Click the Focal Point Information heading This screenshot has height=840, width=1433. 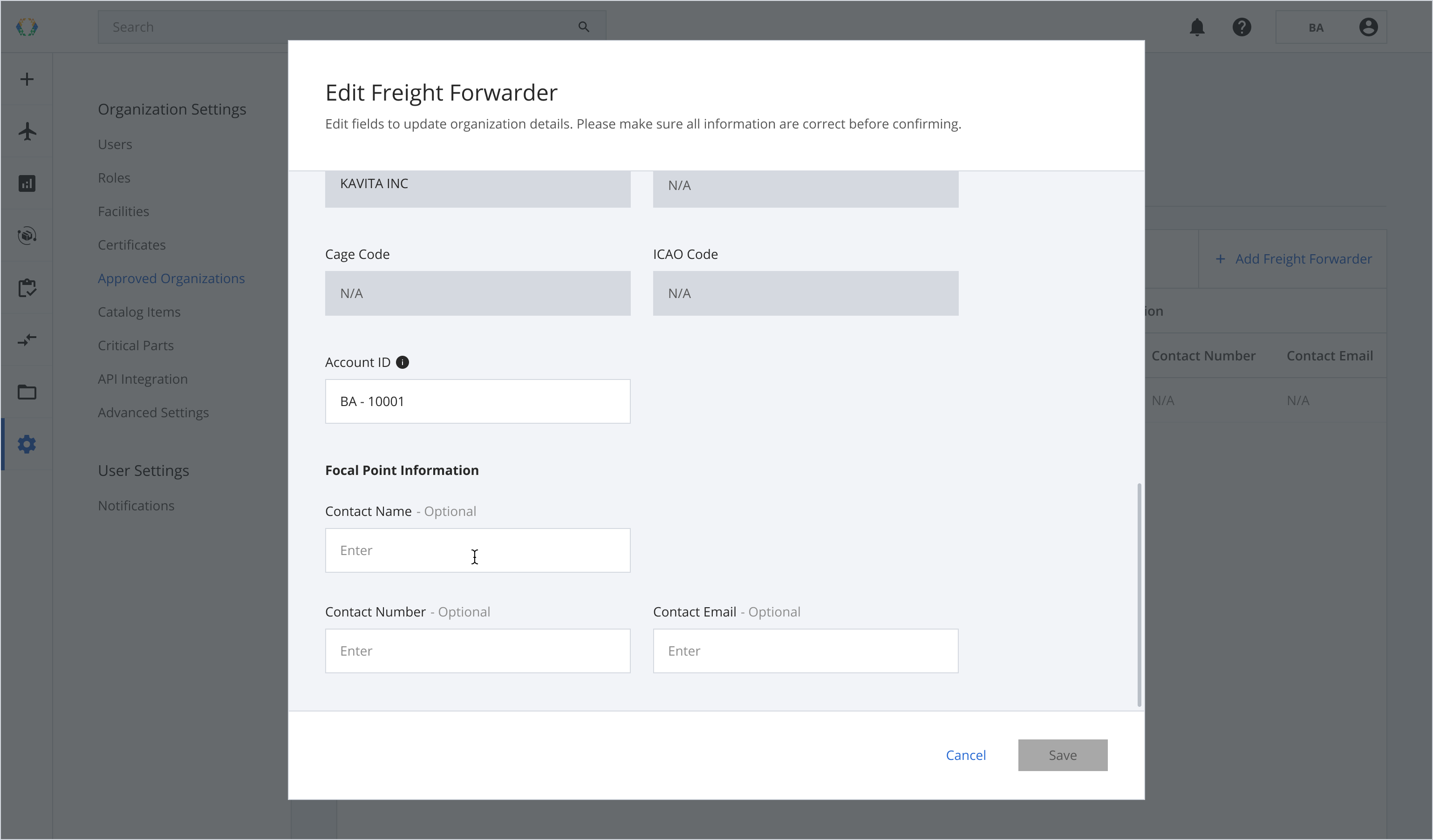402,471
